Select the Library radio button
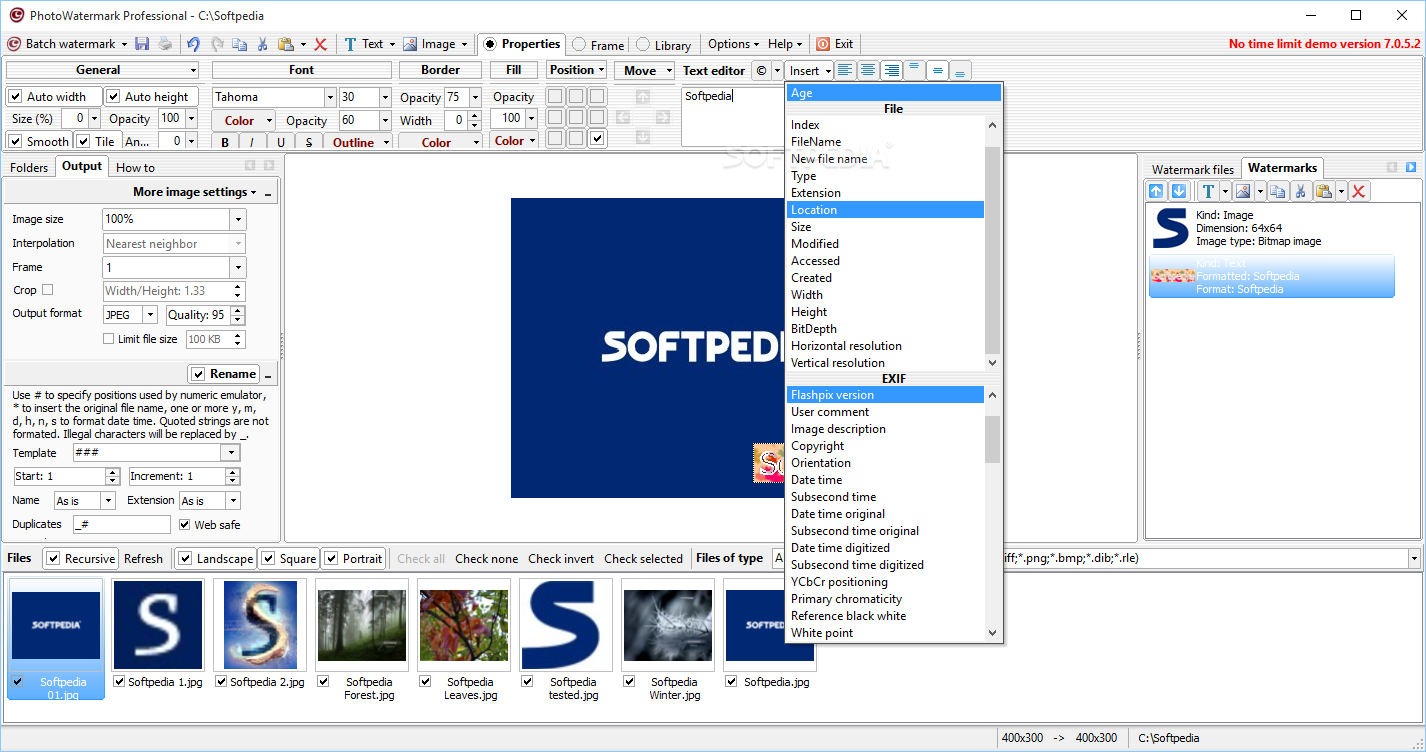The image size is (1426, 752). click(643, 45)
